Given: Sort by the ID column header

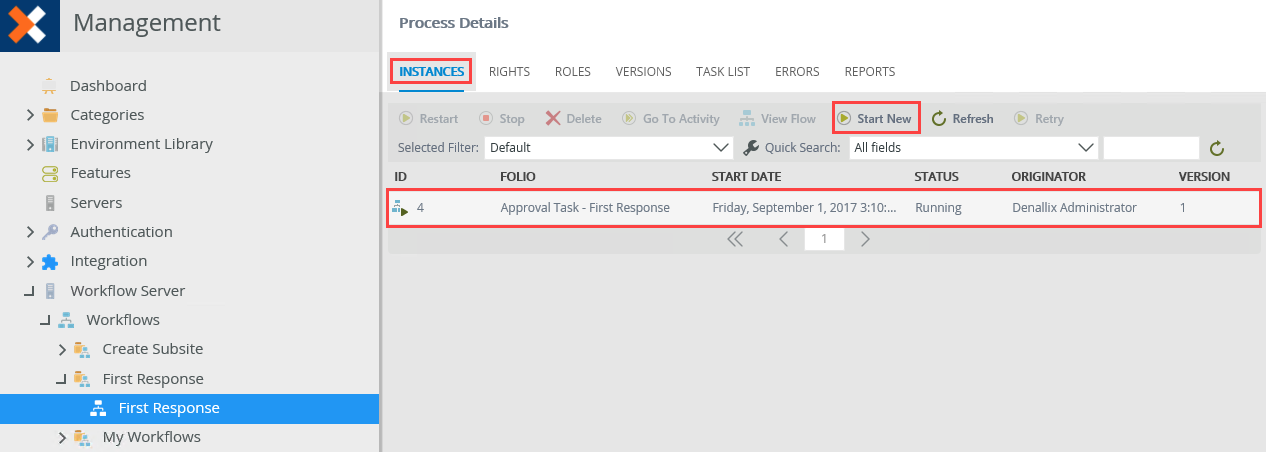Looking at the screenshot, I should [x=401, y=177].
